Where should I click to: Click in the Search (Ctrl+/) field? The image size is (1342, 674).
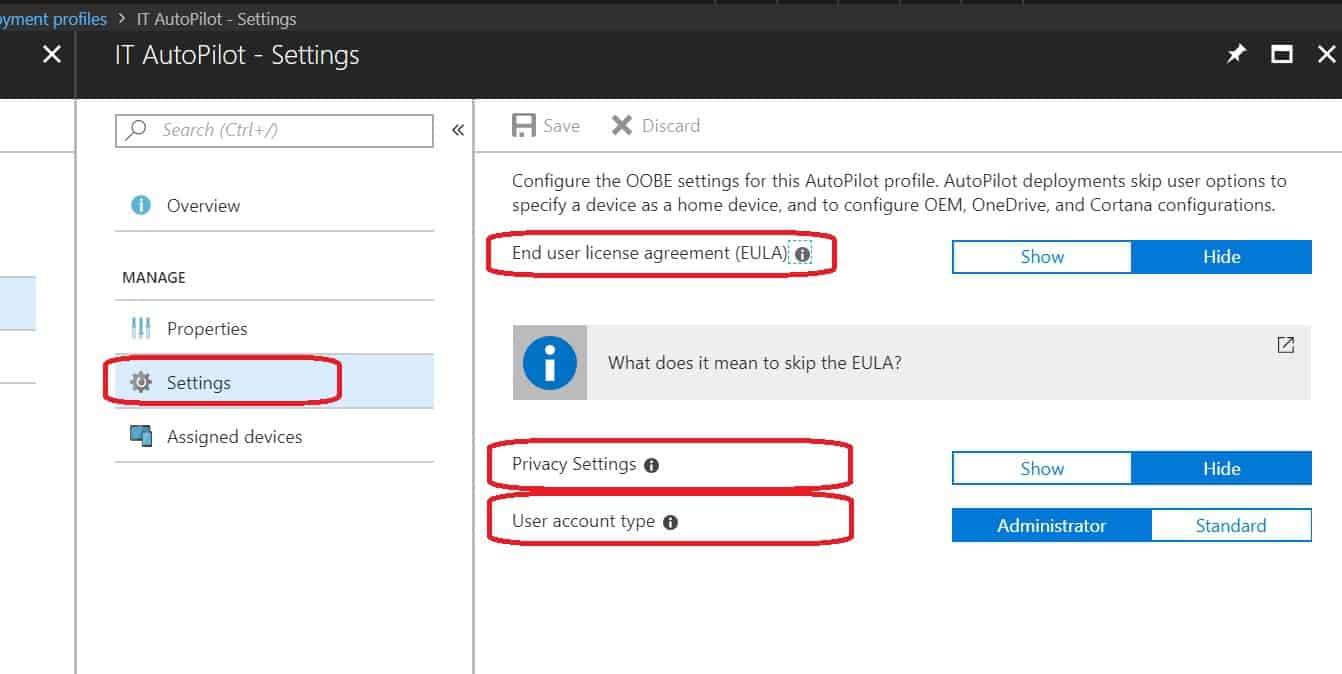(x=275, y=130)
